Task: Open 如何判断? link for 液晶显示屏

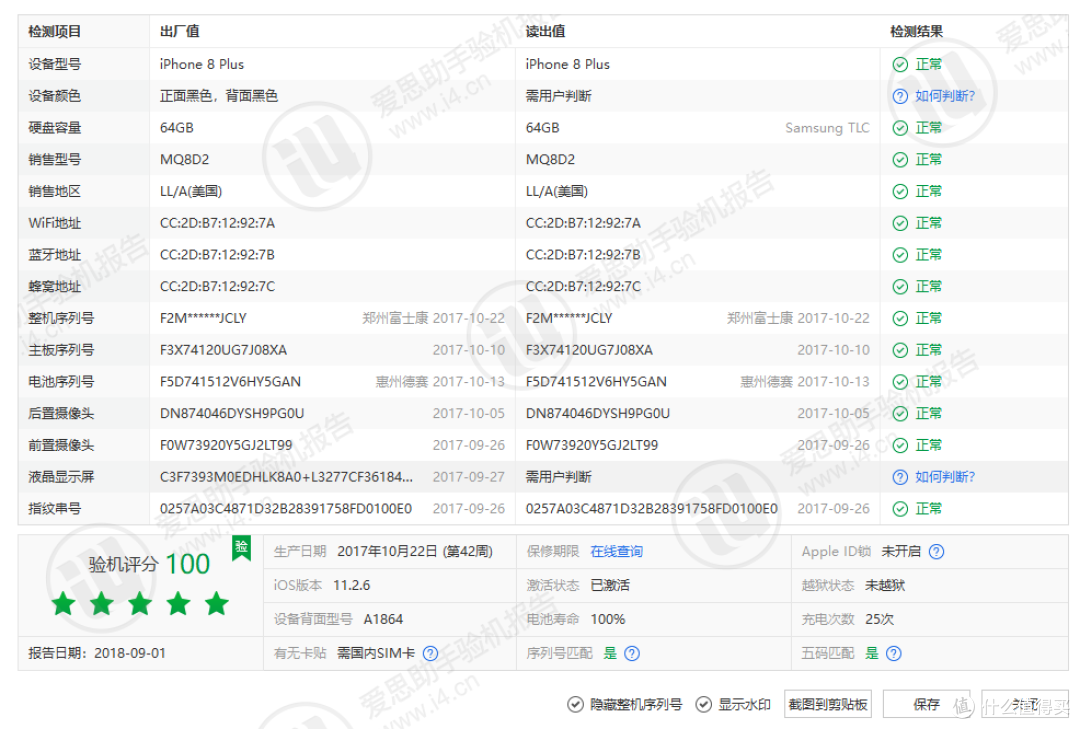Action: [x=944, y=477]
